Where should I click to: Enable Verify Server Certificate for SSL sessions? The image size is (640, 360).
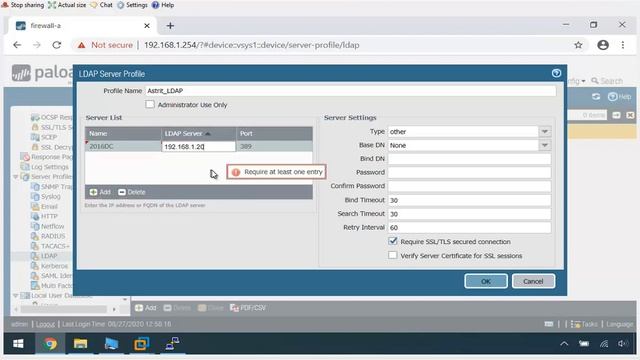pos(393,256)
